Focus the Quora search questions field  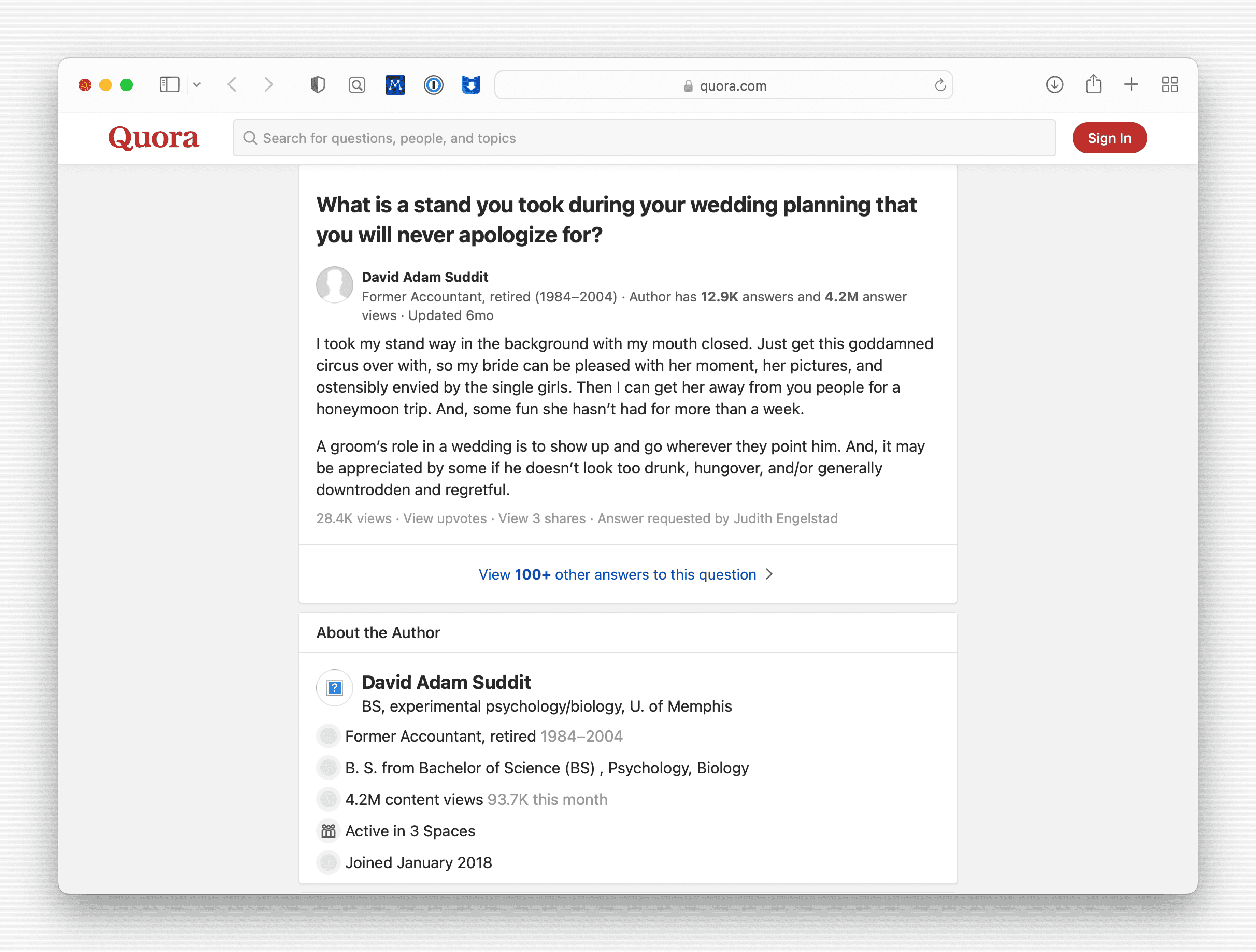pyautogui.click(x=645, y=138)
